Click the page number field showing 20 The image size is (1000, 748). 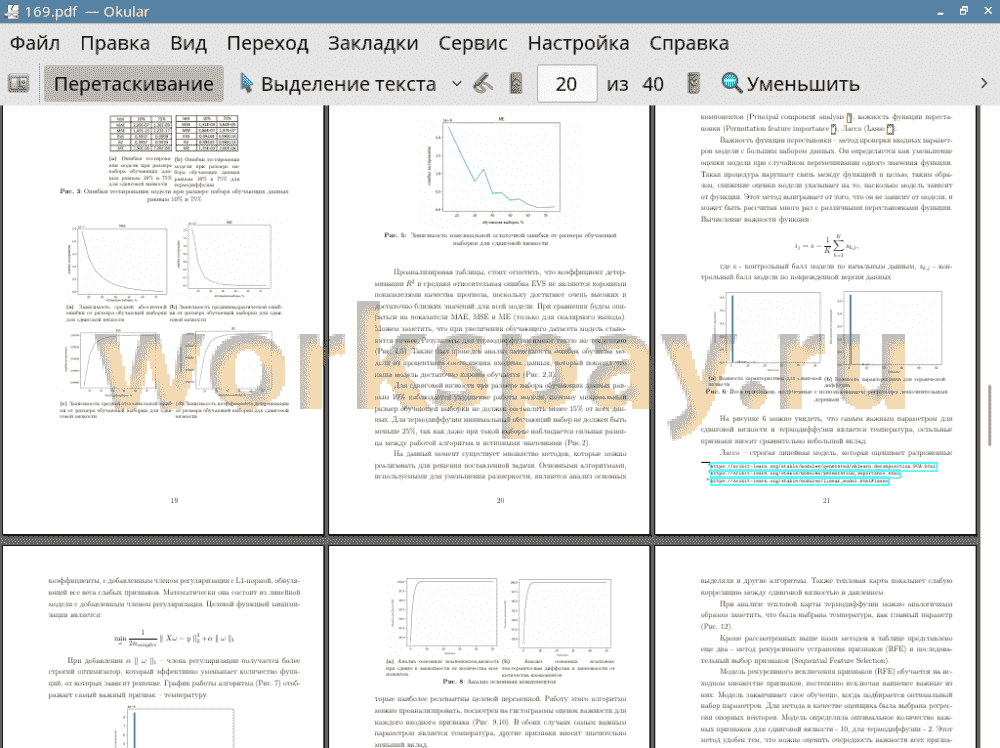click(566, 84)
